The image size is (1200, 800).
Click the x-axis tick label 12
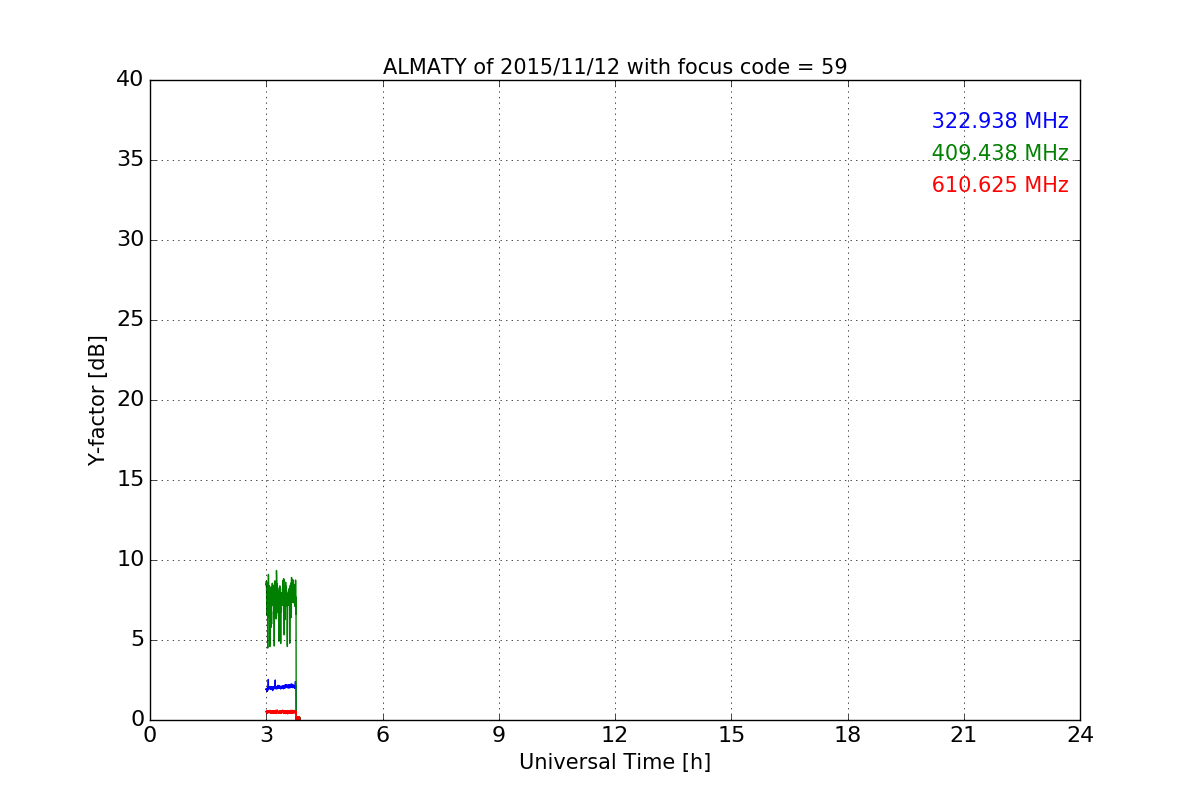click(615, 735)
